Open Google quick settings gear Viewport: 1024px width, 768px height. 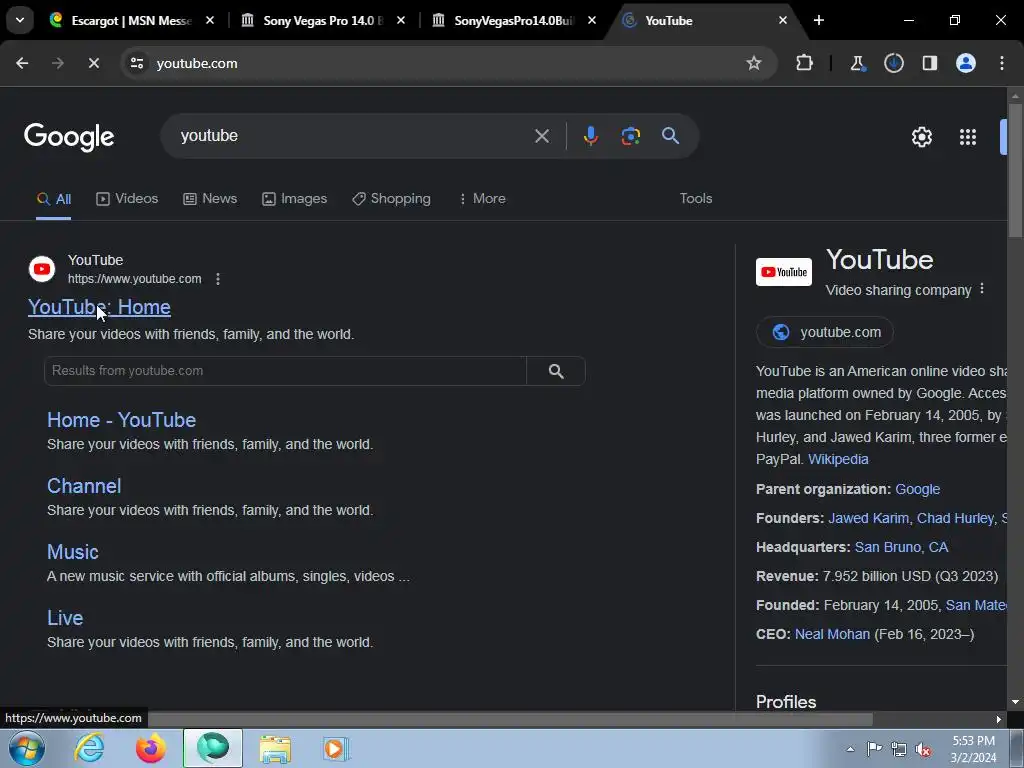[x=921, y=137]
